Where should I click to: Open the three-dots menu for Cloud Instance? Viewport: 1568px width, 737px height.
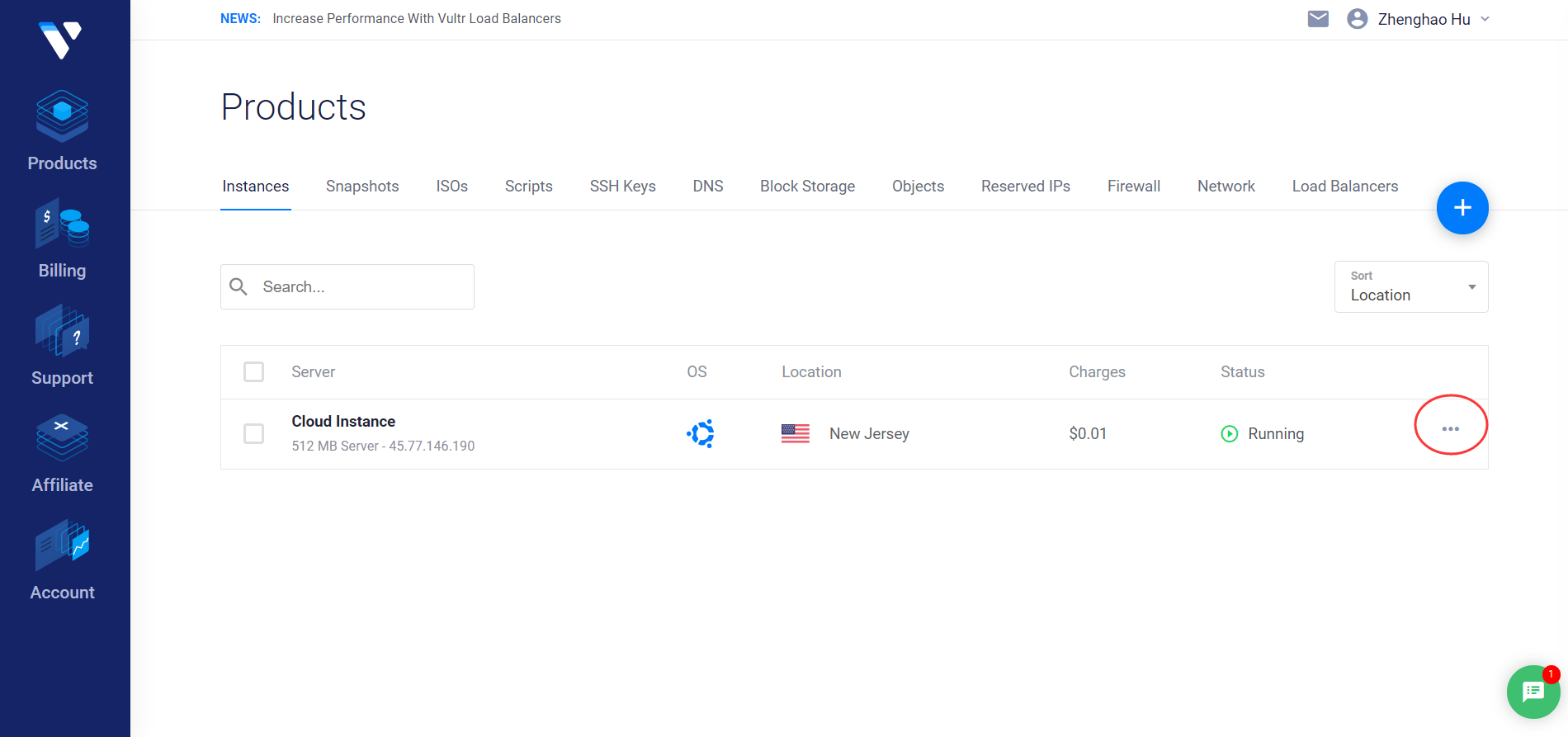pos(1451,429)
